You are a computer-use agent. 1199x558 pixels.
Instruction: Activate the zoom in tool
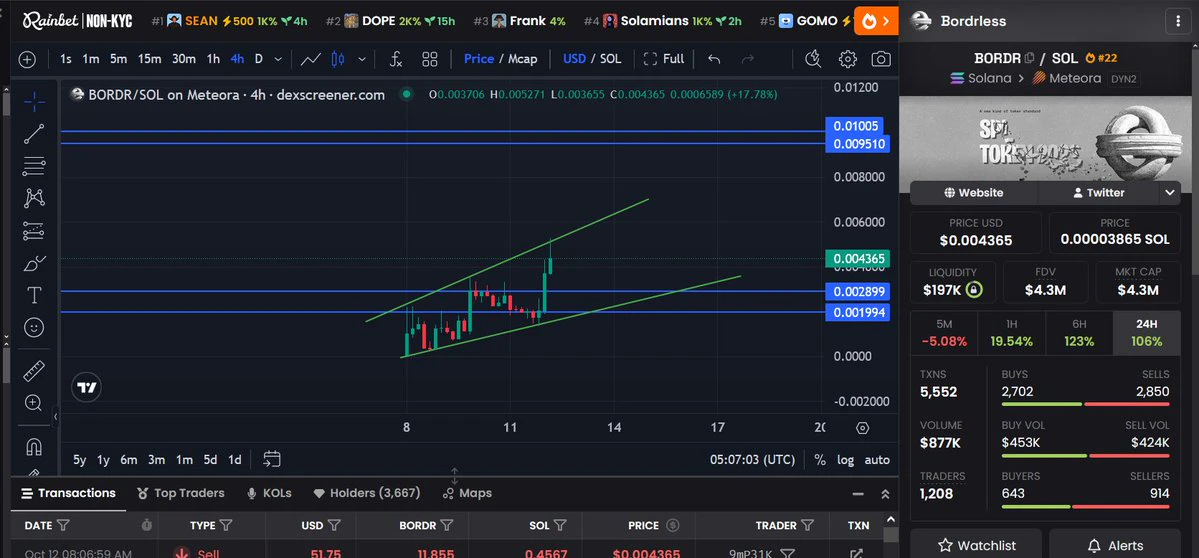click(x=34, y=403)
